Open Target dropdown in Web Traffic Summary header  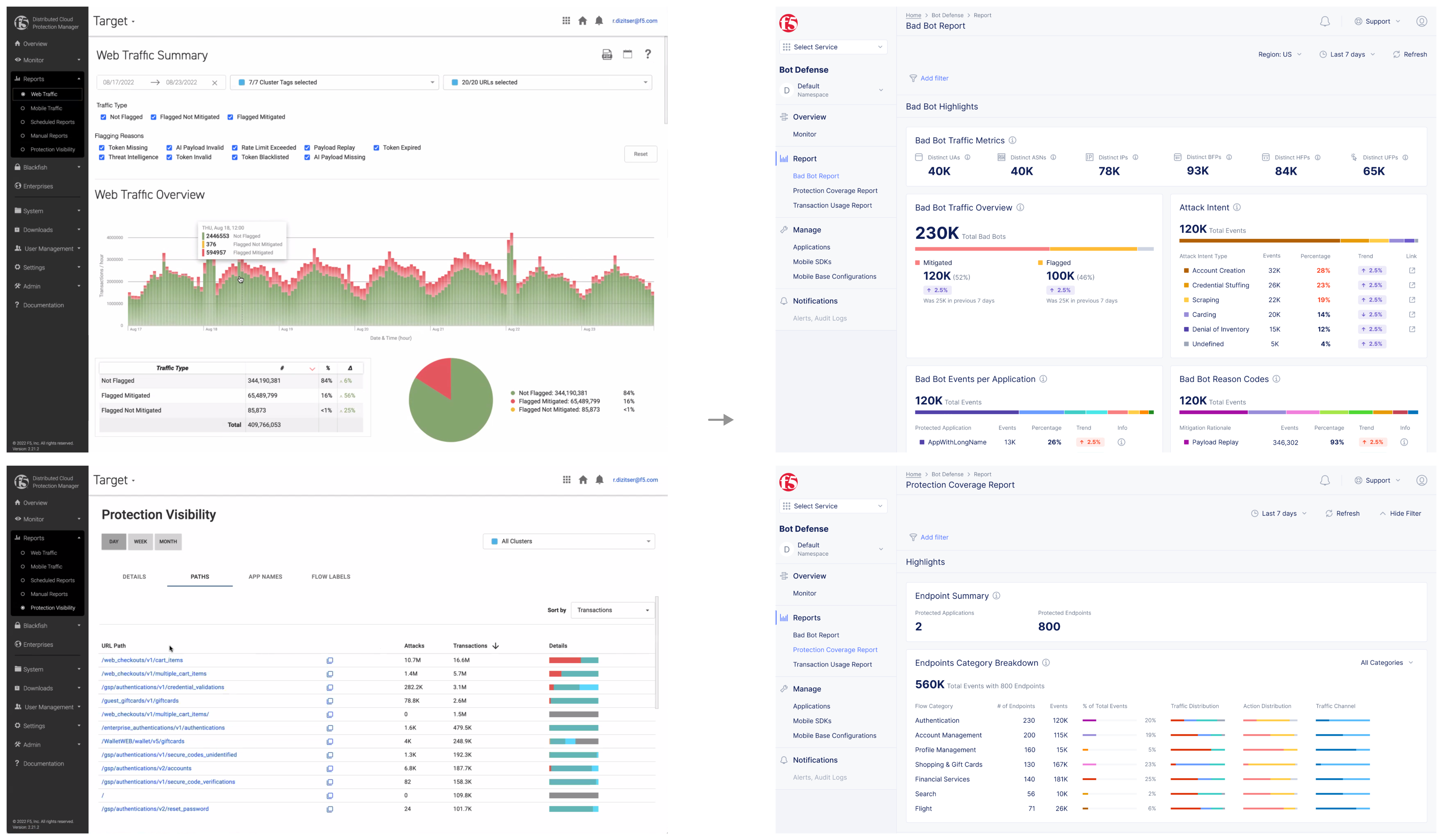pos(114,21)
